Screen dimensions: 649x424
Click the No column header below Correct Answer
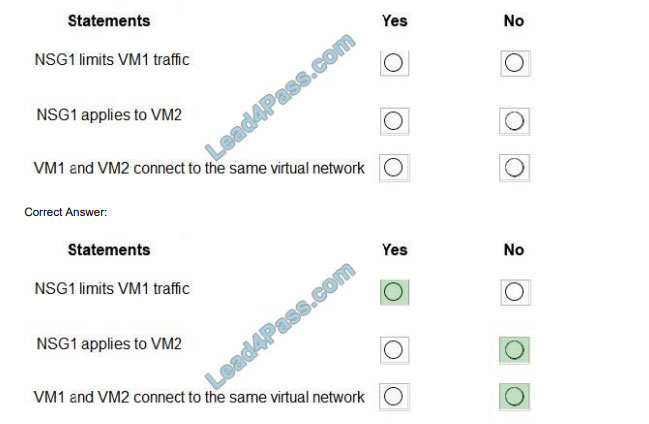click(x=514, y=250)
